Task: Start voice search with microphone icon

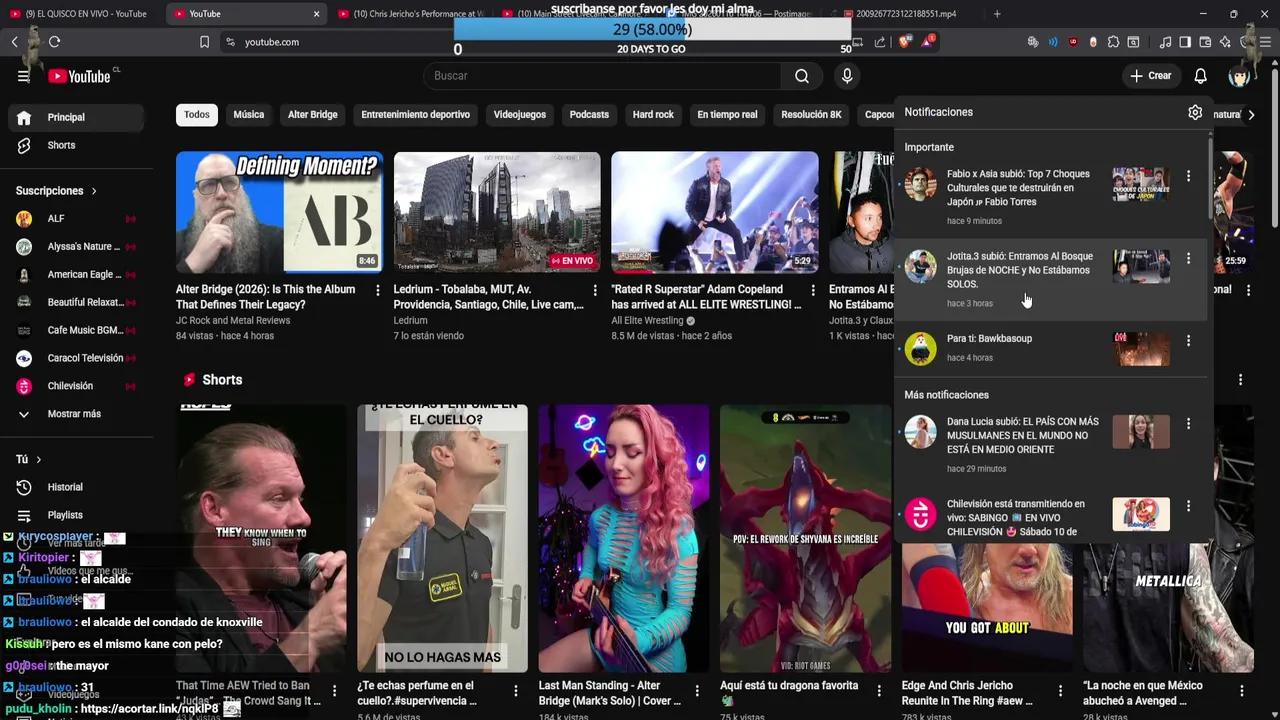Action: [x=847, y=76]
